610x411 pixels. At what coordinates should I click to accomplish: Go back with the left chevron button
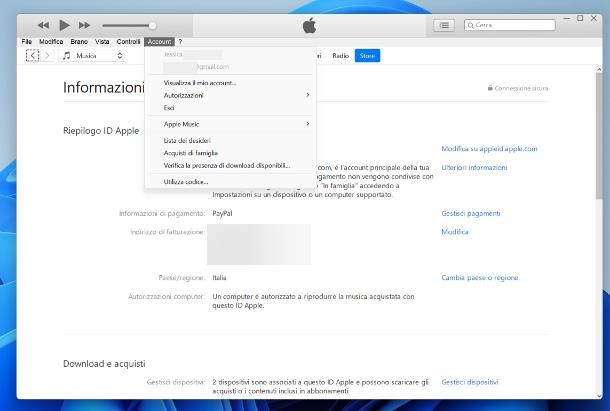(x=32, y=56)
